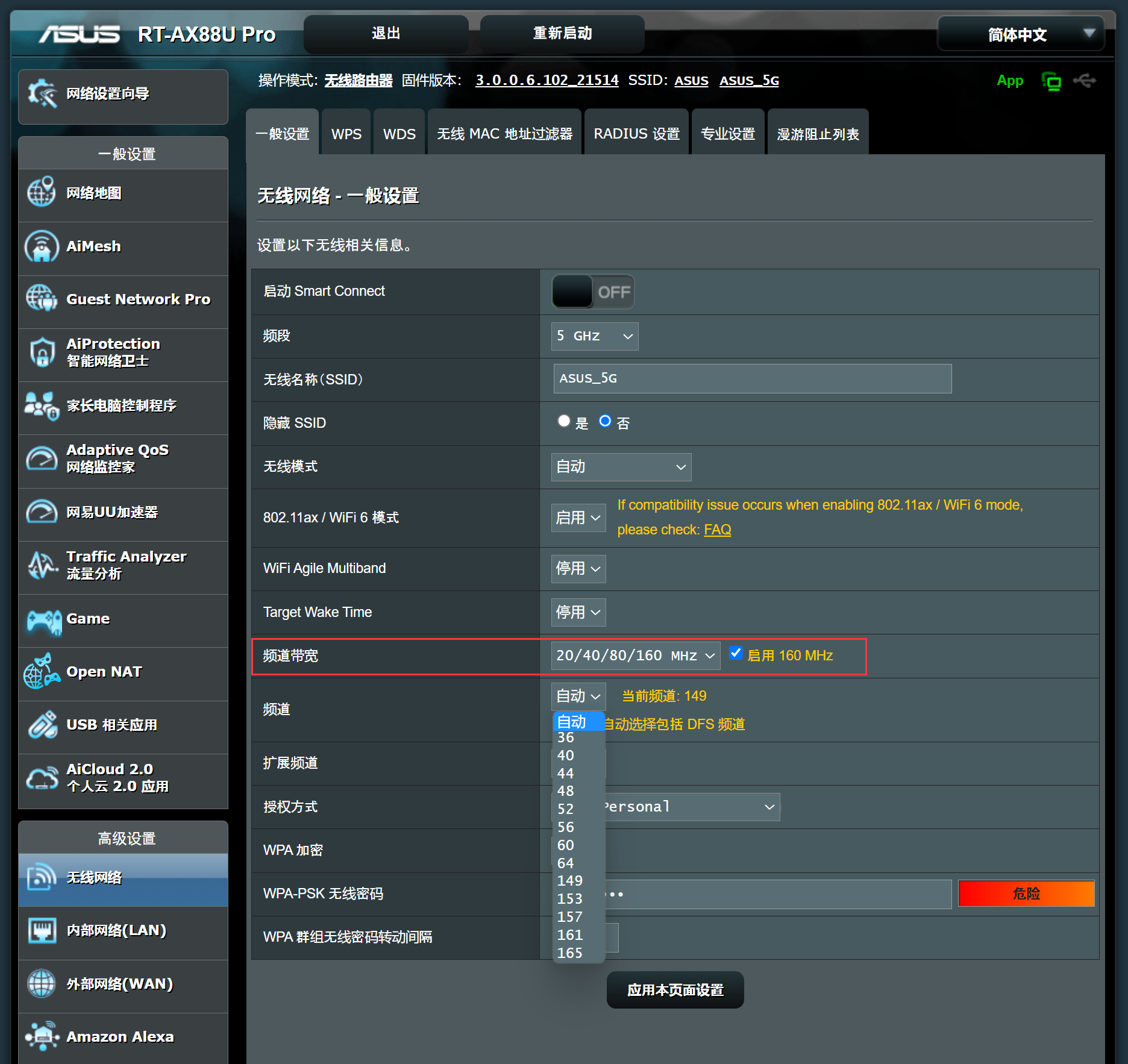Open the UU accelerator icon
The height and width of the screenshot is (1064, 1128).
coord(42,512)
